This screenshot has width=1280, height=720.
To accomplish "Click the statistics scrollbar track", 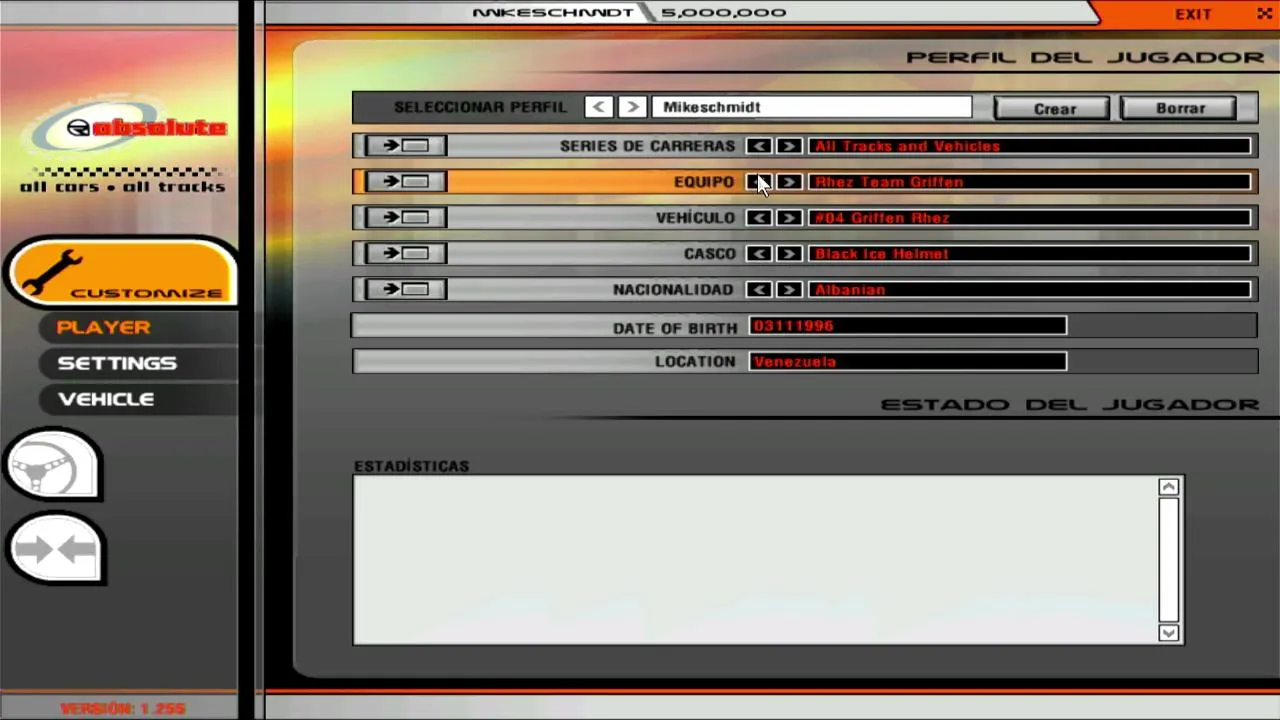I will click(1169, 560).
